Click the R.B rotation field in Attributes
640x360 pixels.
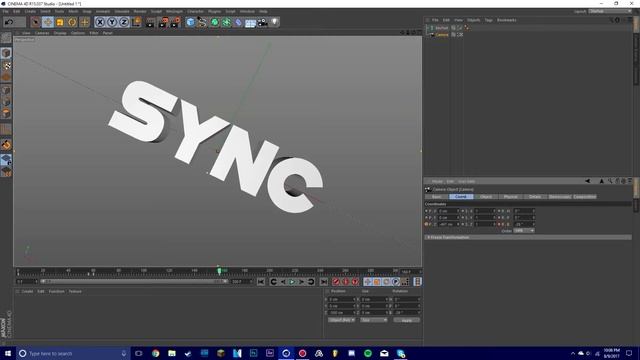click(524, 224)
